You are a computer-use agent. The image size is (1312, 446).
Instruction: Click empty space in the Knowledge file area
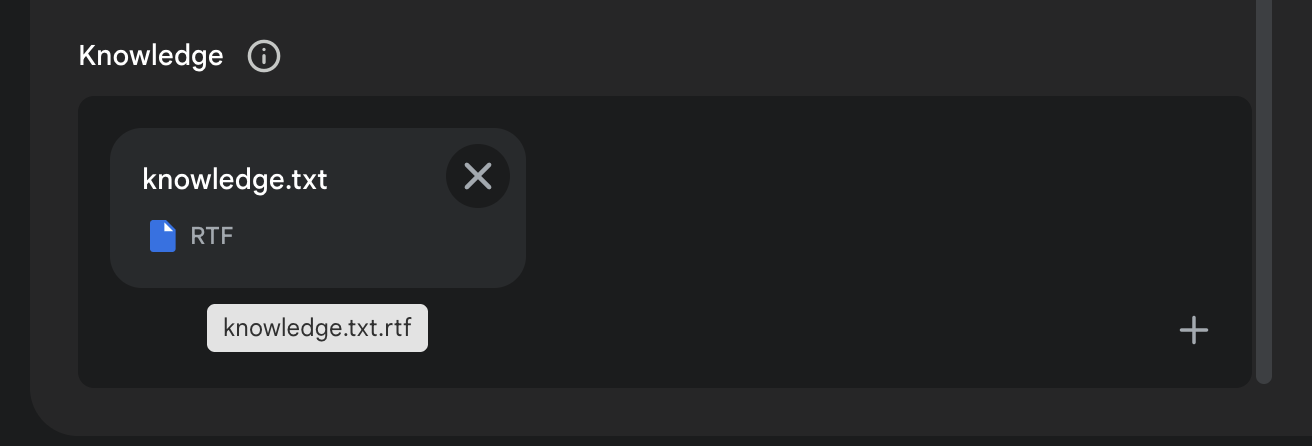coord(850,220)
